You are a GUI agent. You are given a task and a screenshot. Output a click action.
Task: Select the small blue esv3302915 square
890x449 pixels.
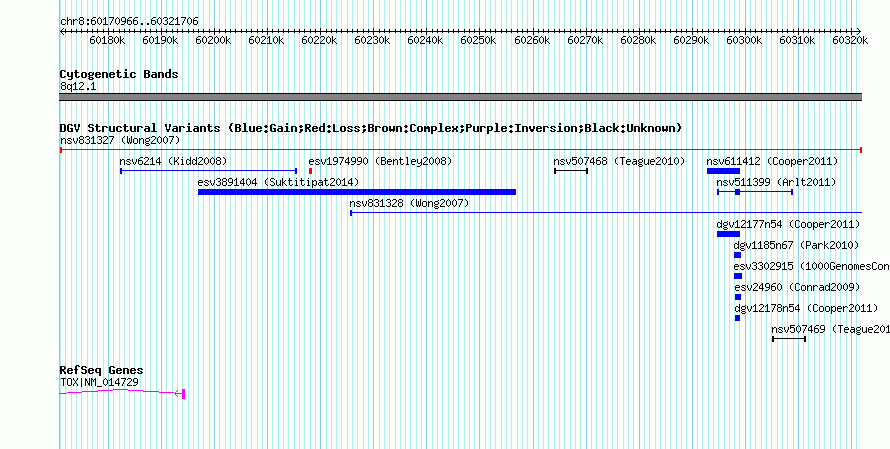pyautogui.click(x=737, y=276)
